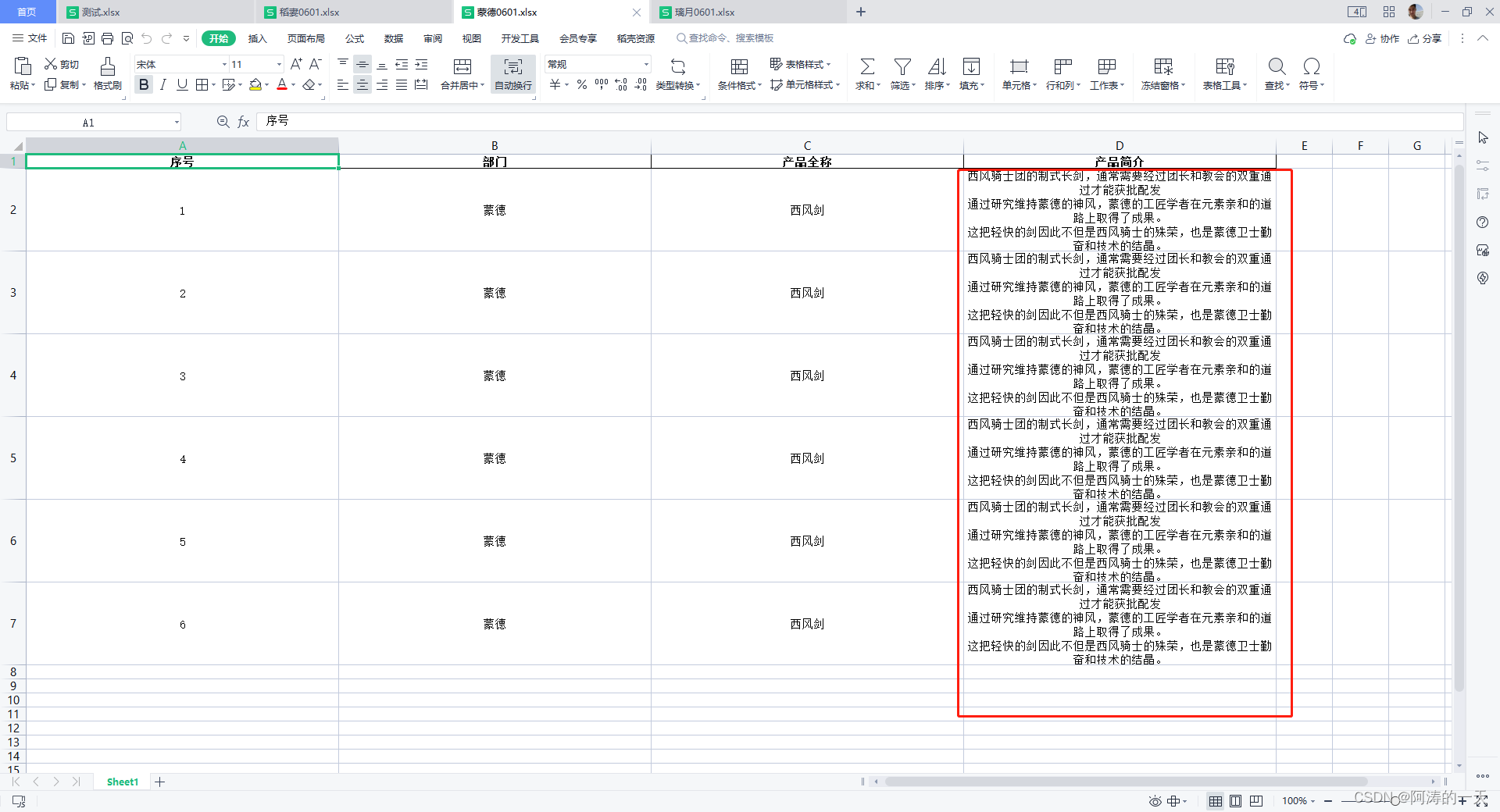The width and height of the screenshot is (1500, 812).
Task: Click the Save icon in quick toolbar
Action: [x=68, y=38]
